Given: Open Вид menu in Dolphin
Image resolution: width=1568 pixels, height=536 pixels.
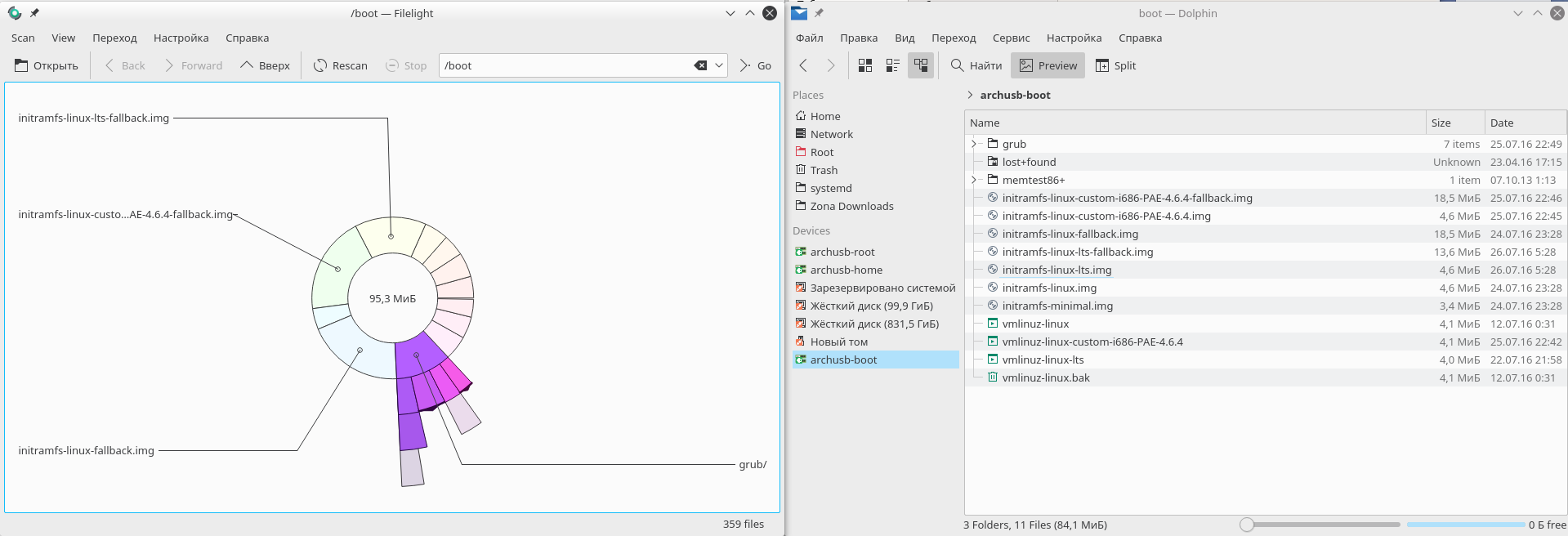Looking at the screenshot, I should (905, 38).
